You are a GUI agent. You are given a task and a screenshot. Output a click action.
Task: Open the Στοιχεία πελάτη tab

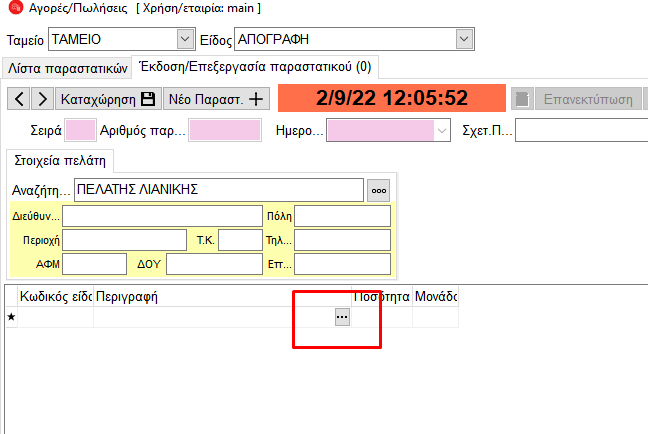point(60,161)
